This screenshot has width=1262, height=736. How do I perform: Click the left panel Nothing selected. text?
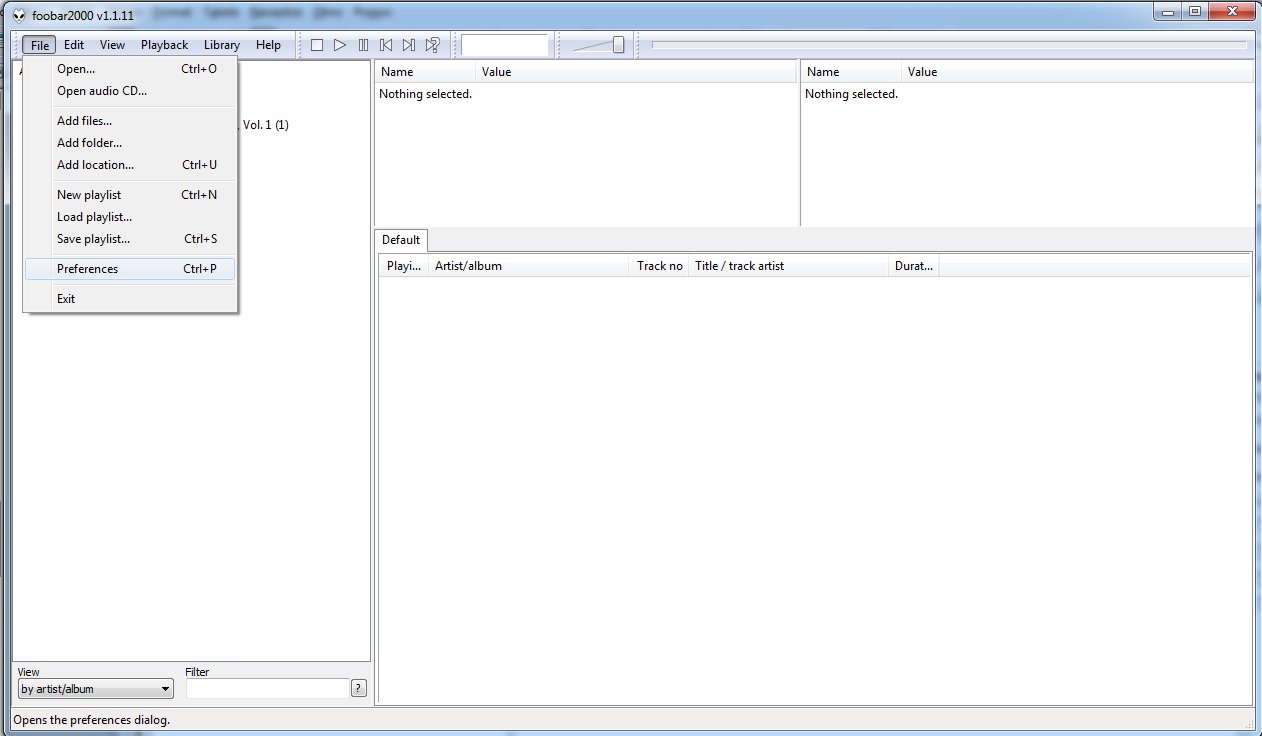tap(425, 94)
